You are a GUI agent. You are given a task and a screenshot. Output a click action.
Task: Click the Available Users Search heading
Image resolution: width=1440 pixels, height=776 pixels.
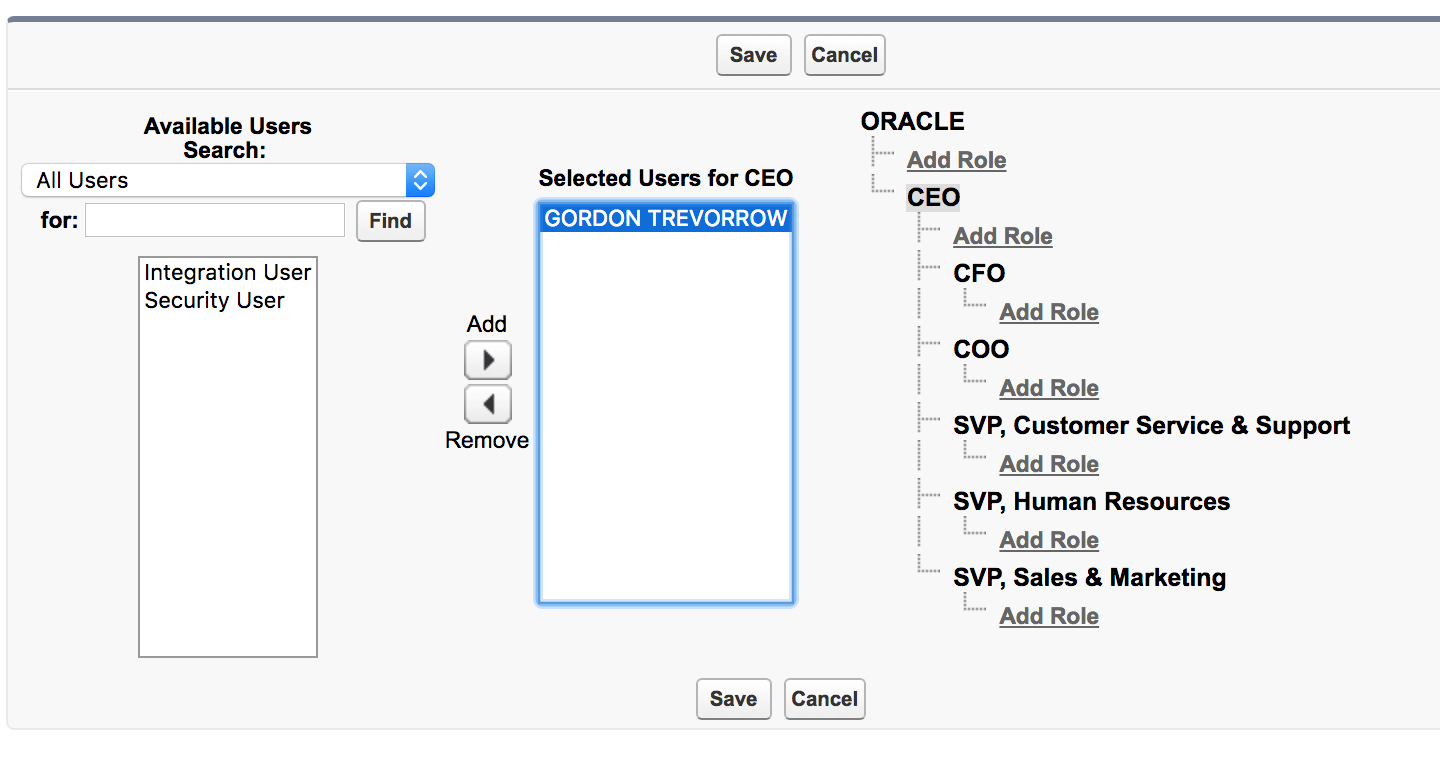[x=228, y=138]
